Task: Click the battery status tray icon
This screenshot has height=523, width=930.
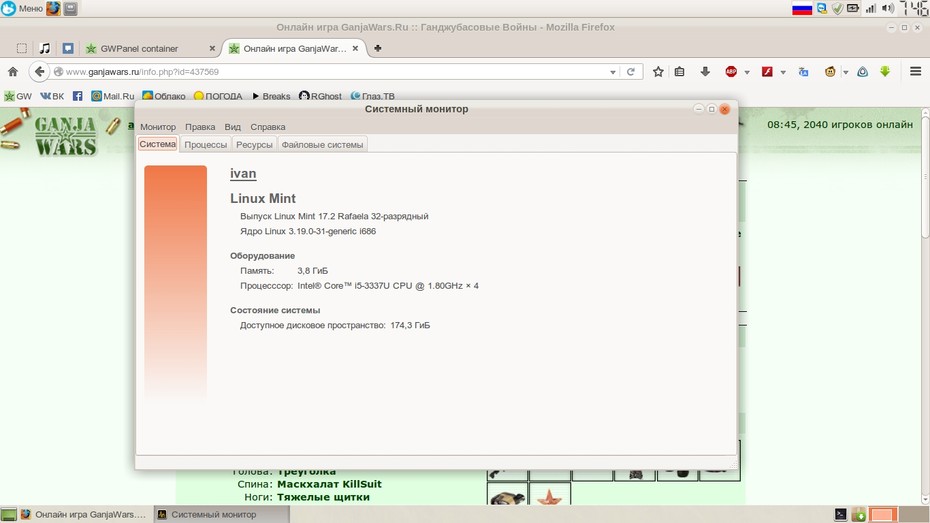Action: point(852,8)
